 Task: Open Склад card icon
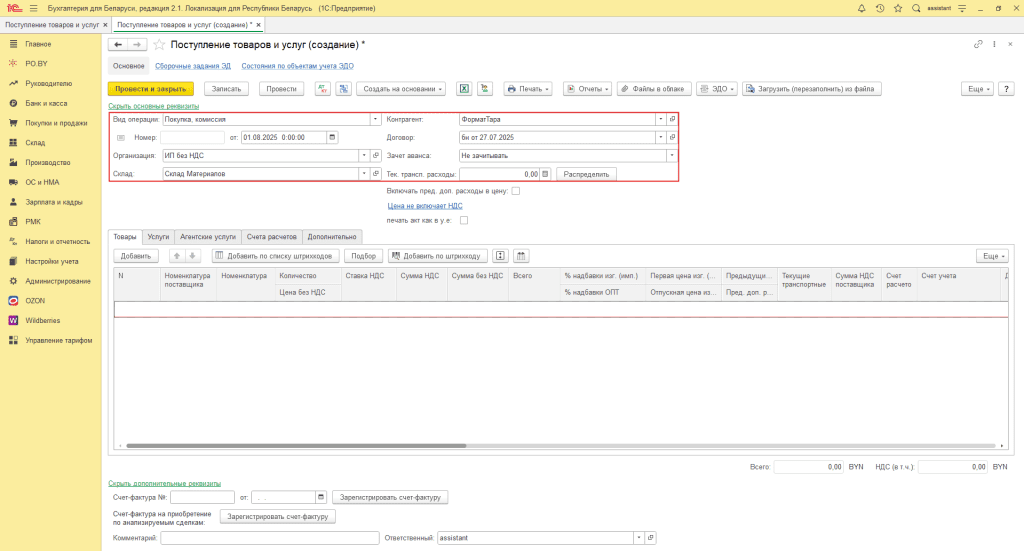pyautogui.click(x=376, y=174)
